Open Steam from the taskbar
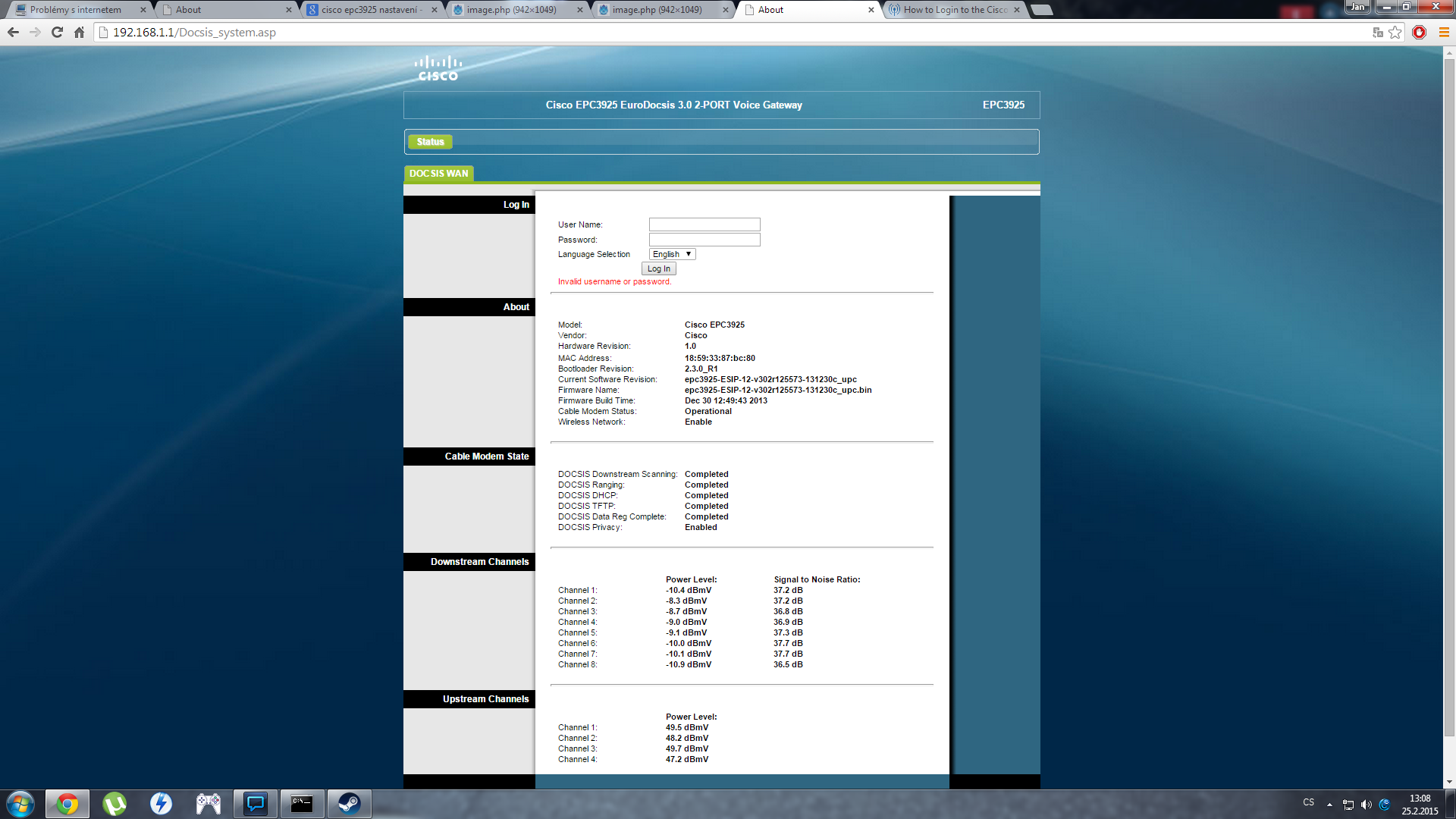Image resolution: width=1456 pixels, height=819 pixels. pos(349,804)
